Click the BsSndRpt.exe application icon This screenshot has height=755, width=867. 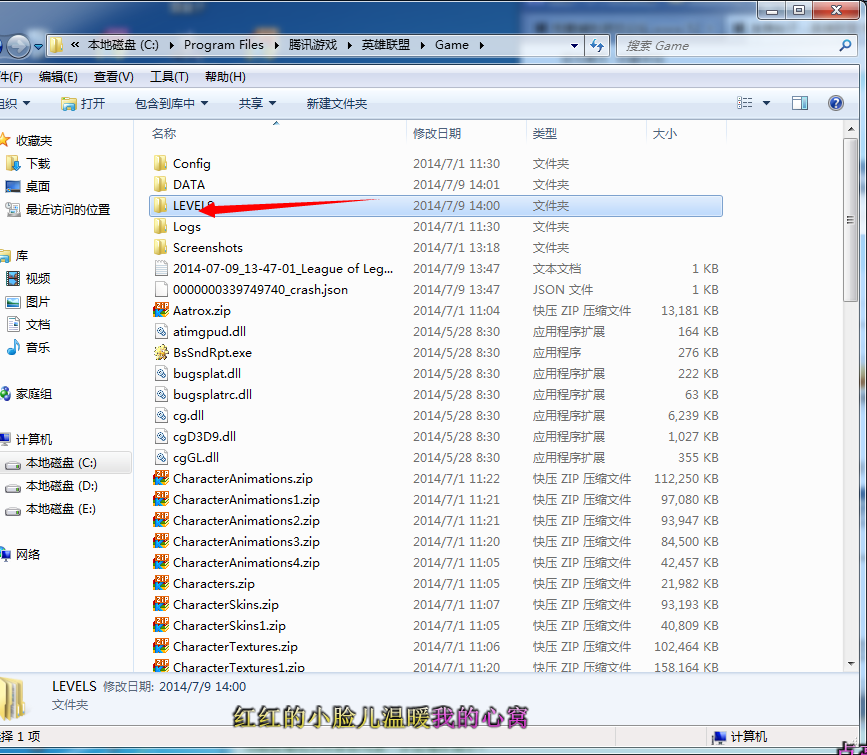pyautogui.click(x=161, y=352)
